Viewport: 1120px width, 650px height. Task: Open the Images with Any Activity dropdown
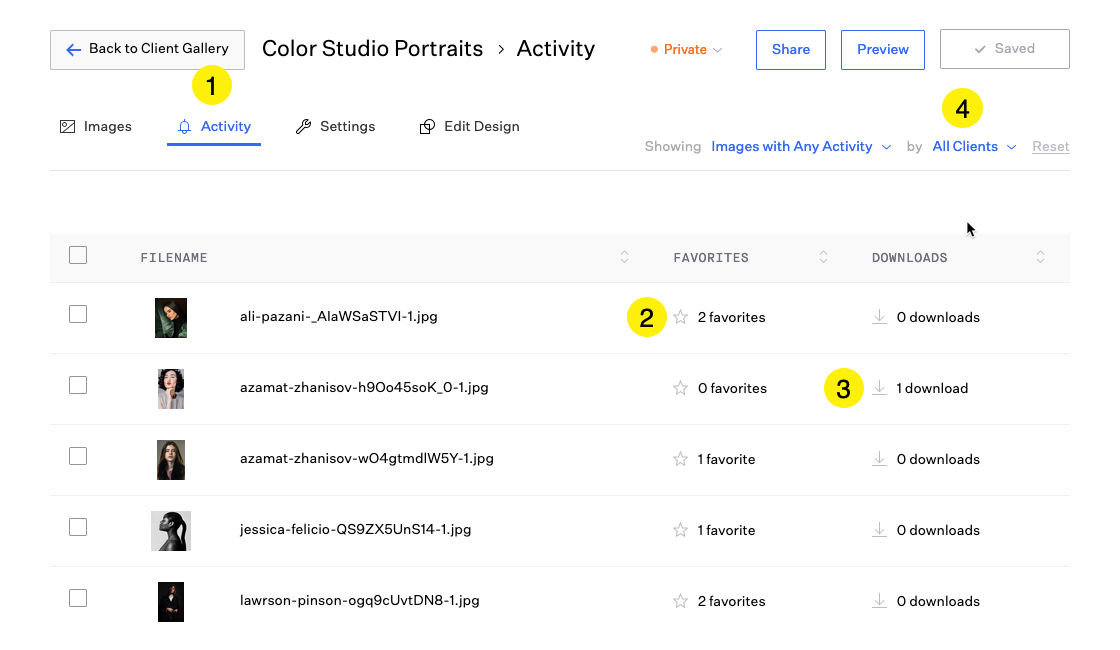(800, 146)
